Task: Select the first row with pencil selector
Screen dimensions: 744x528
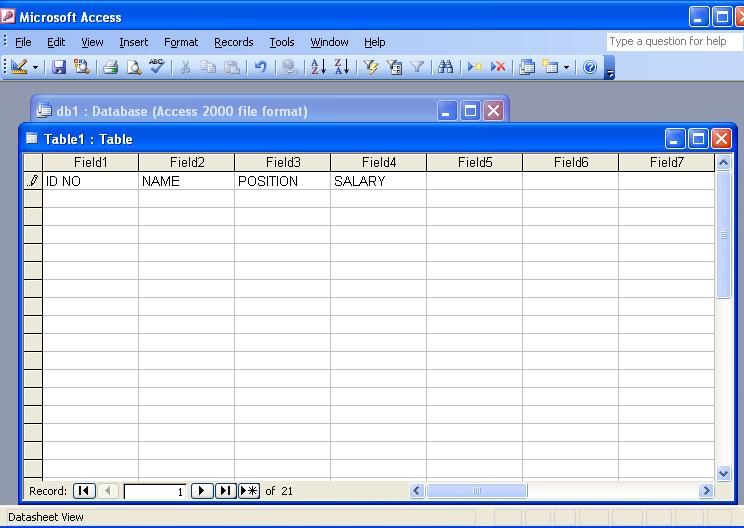Action: click(33, 181)
